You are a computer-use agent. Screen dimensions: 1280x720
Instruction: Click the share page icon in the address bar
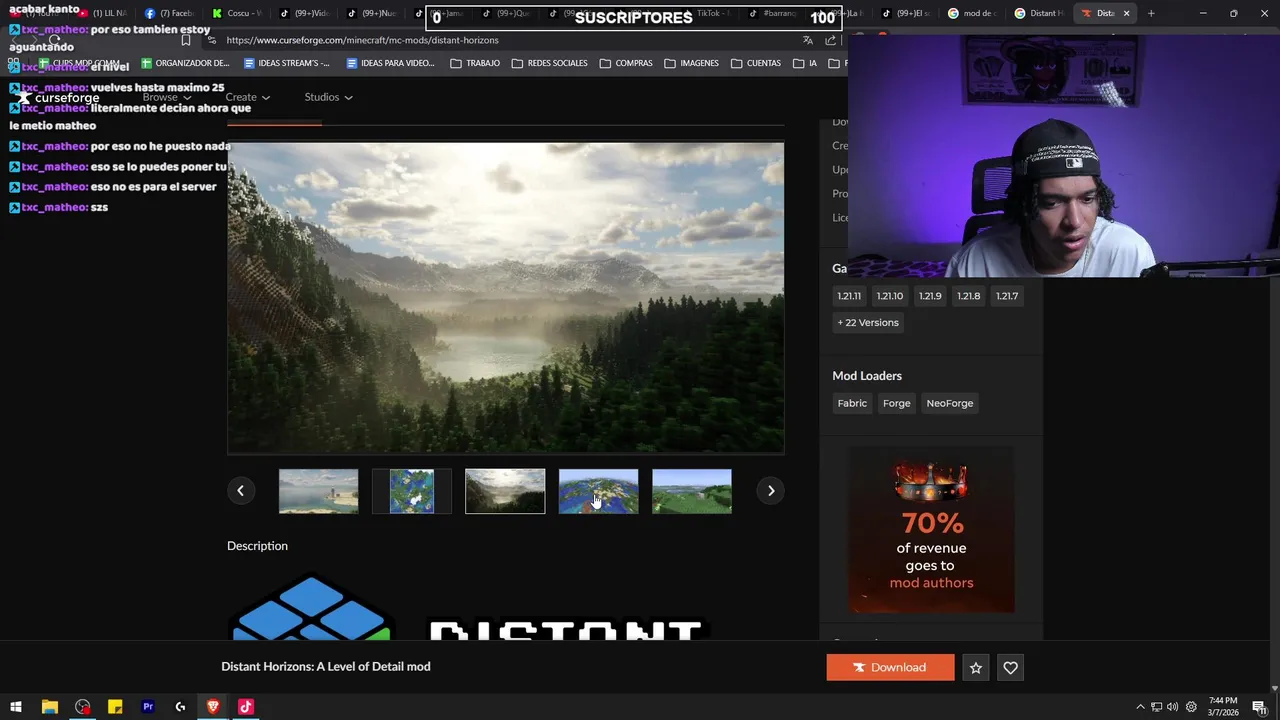[x=831, y=40]
